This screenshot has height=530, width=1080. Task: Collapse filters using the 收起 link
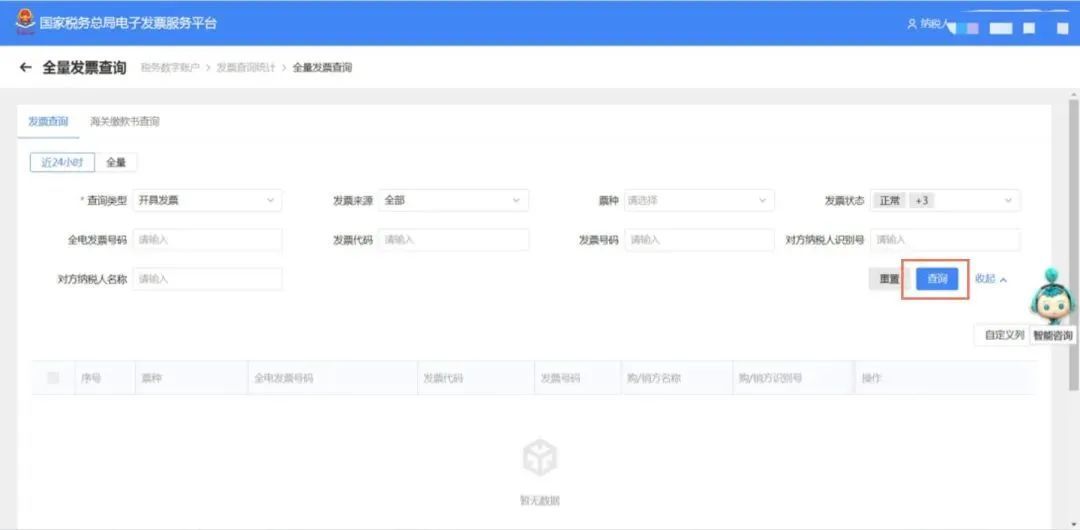[990, 279]
